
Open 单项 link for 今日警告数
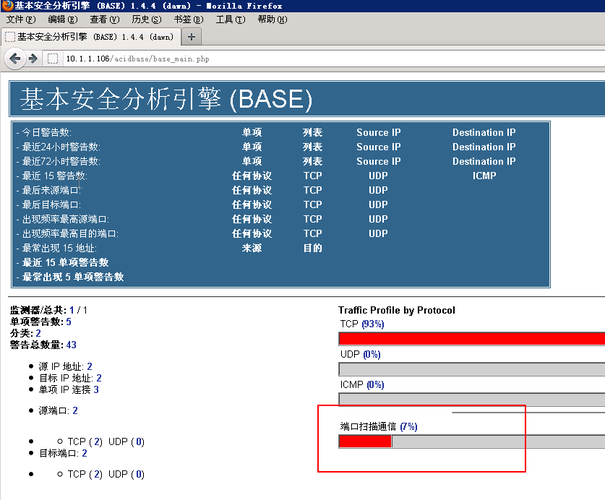[x=252, y=132]
